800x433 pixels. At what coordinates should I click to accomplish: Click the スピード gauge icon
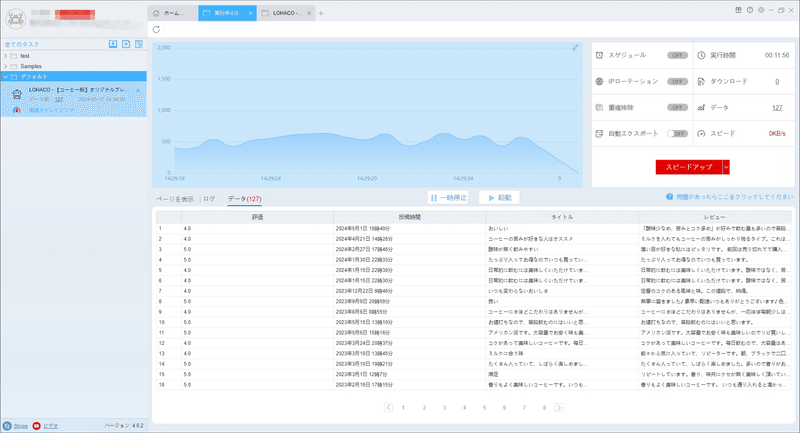coord(702,134)
